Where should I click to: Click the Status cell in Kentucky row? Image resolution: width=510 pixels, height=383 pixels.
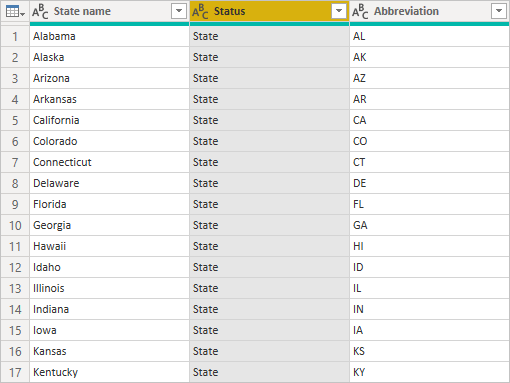pyautogui.click(x=269, y=372)
